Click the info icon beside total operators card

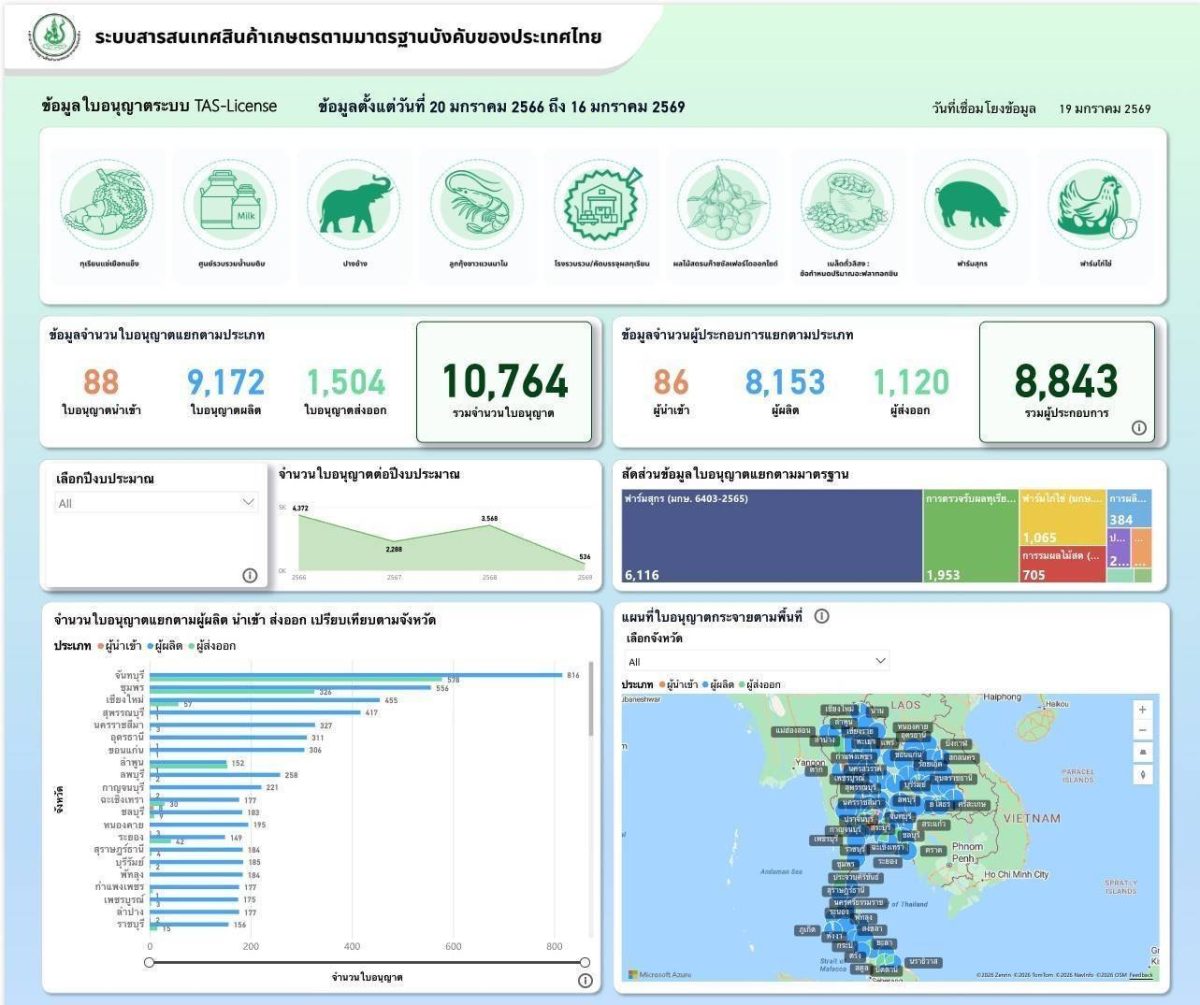point(1138,428)
